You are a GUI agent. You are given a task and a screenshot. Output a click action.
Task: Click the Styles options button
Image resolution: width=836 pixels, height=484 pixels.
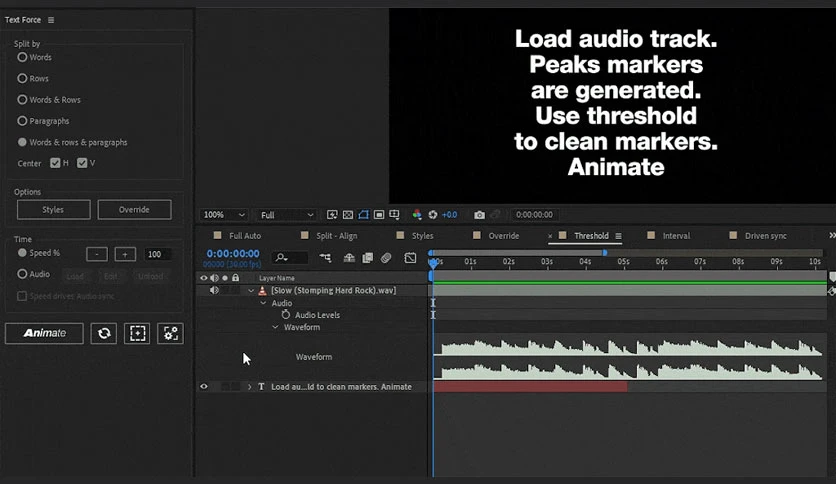53,209
